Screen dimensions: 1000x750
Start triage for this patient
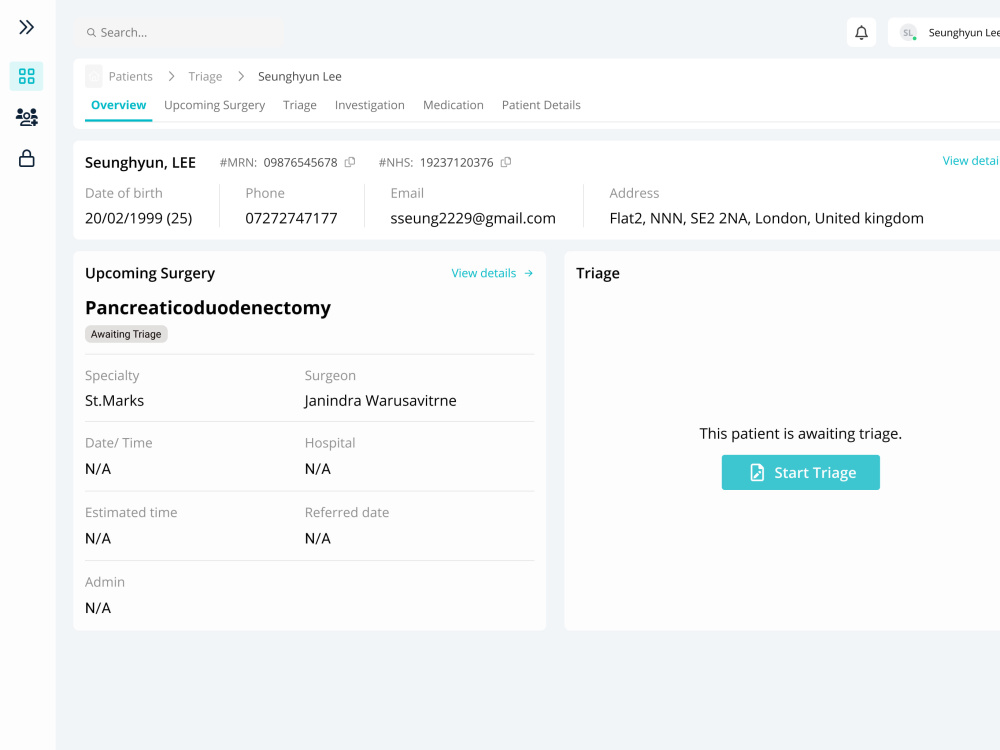coord(800,473)
